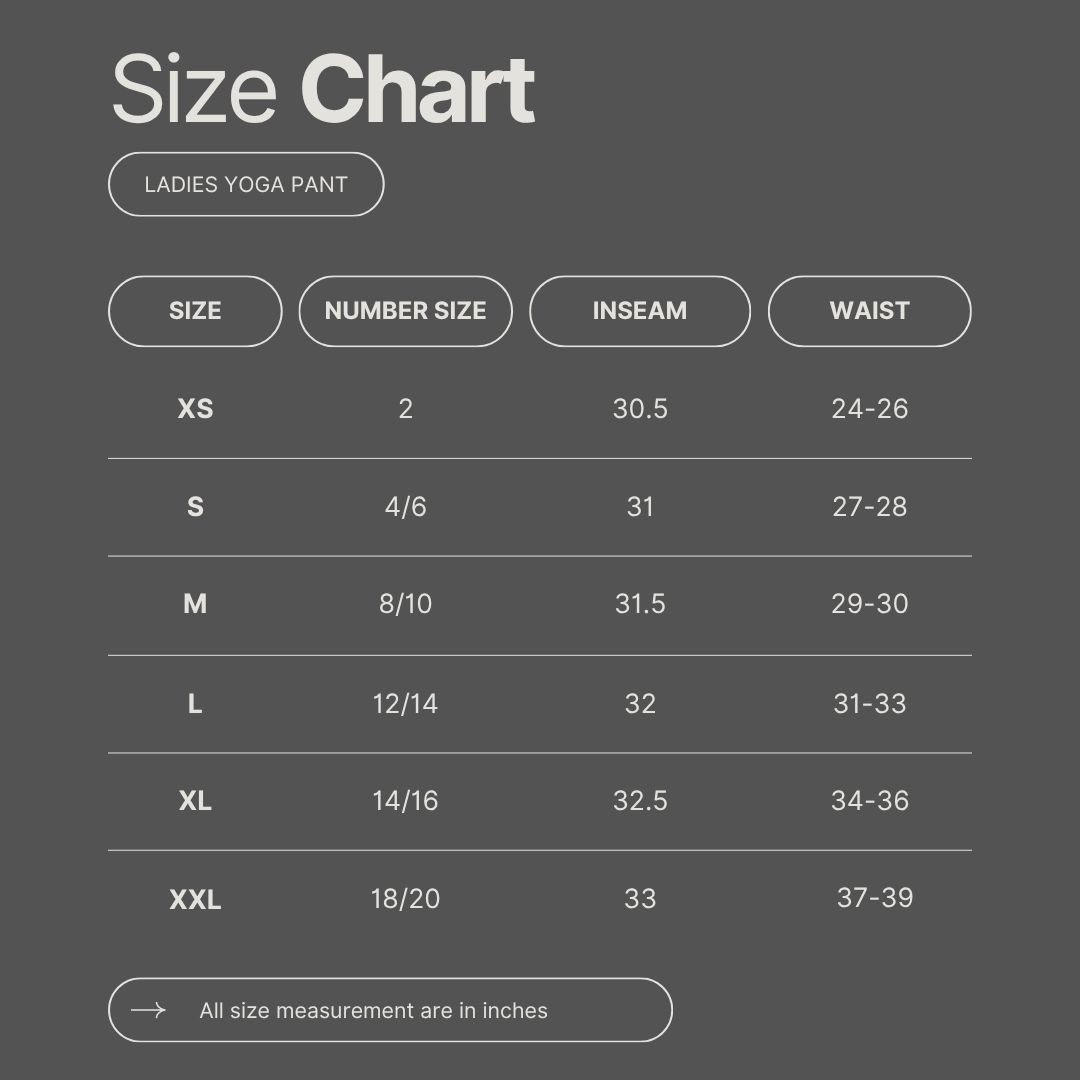1080x1080 pixels.
Task: Click the 32.5 inseam value
Action: coord(640,801)
